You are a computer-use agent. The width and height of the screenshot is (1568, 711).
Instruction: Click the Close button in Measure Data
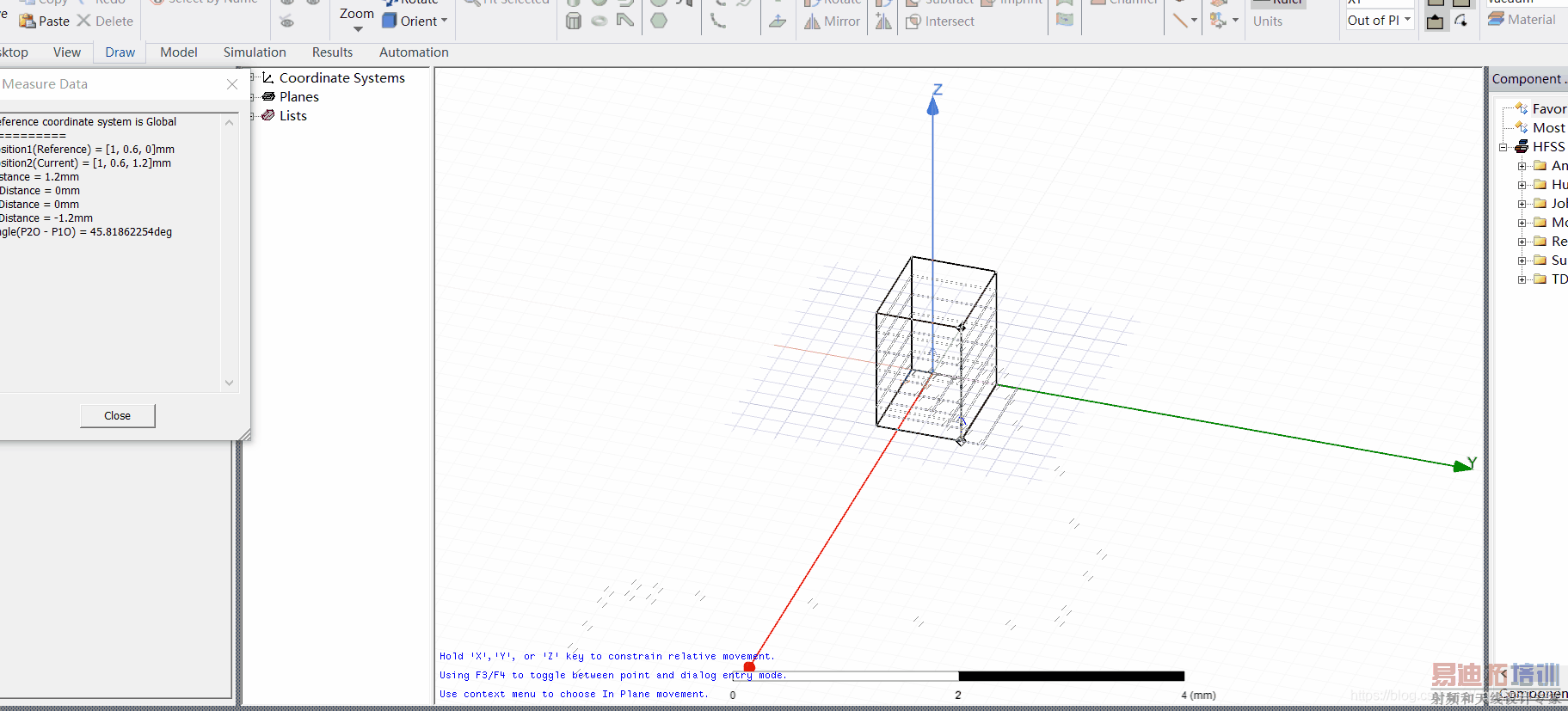[118, 416]
